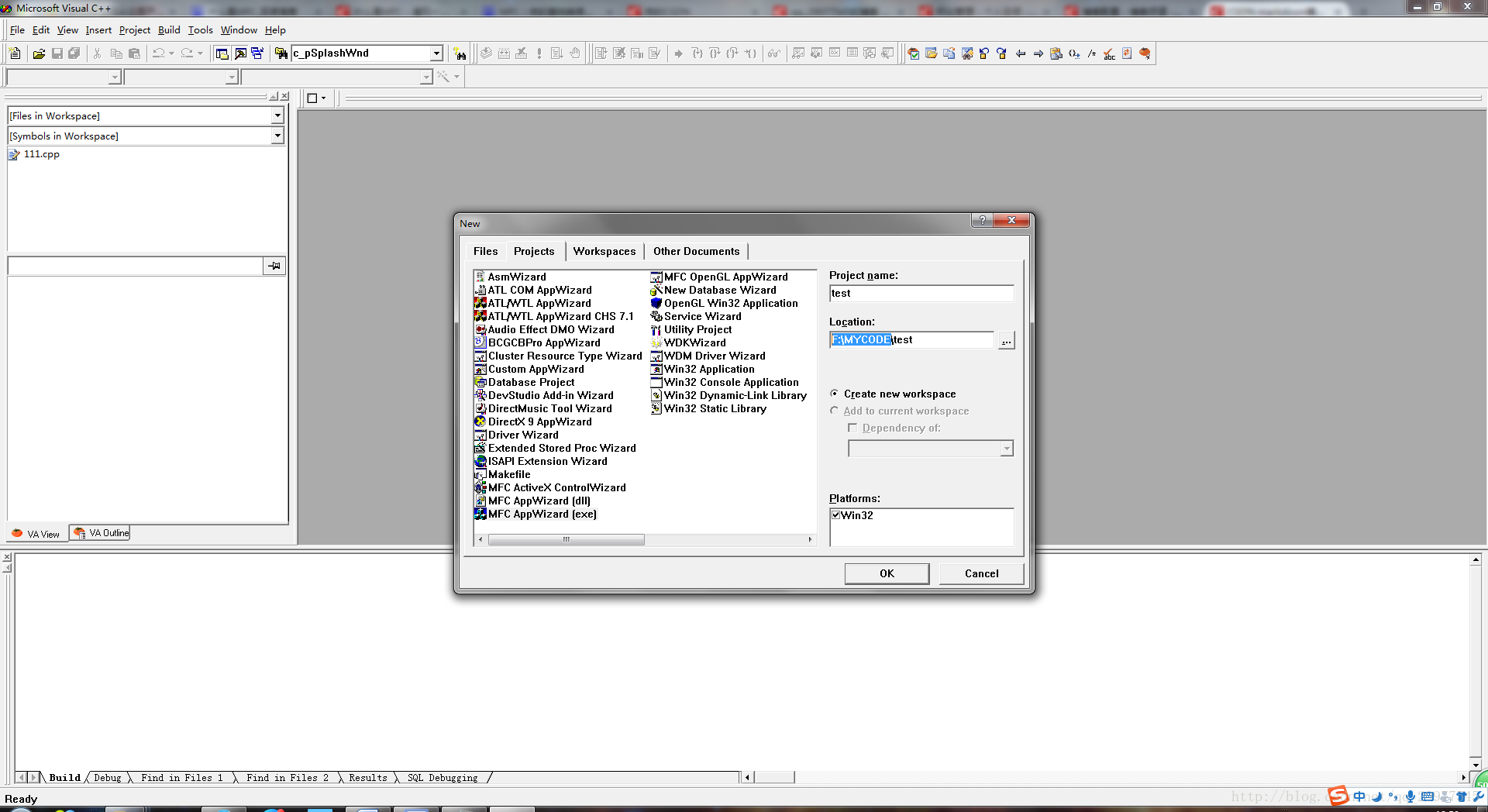Open the c_pSplashWnd find combo dropdown

436,53
